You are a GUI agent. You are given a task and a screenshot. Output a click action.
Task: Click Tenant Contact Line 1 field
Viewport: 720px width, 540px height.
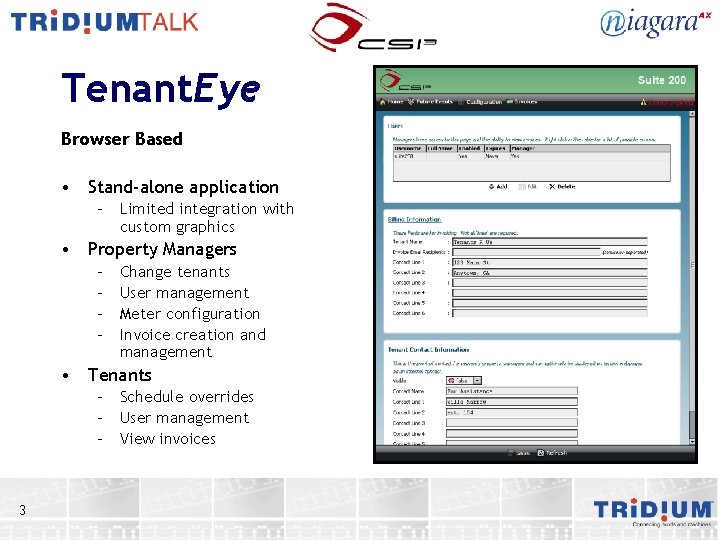(512, 402)
